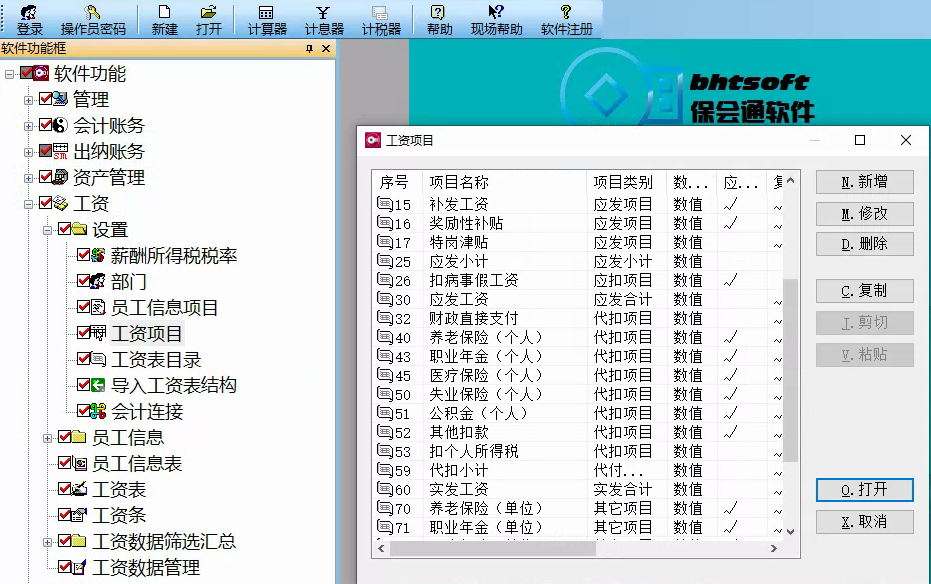Click the X.取消 cancel button
Image resolution: width=931 pixels, height=584 pixels.
pyautogui.click(x=863, y=522)
